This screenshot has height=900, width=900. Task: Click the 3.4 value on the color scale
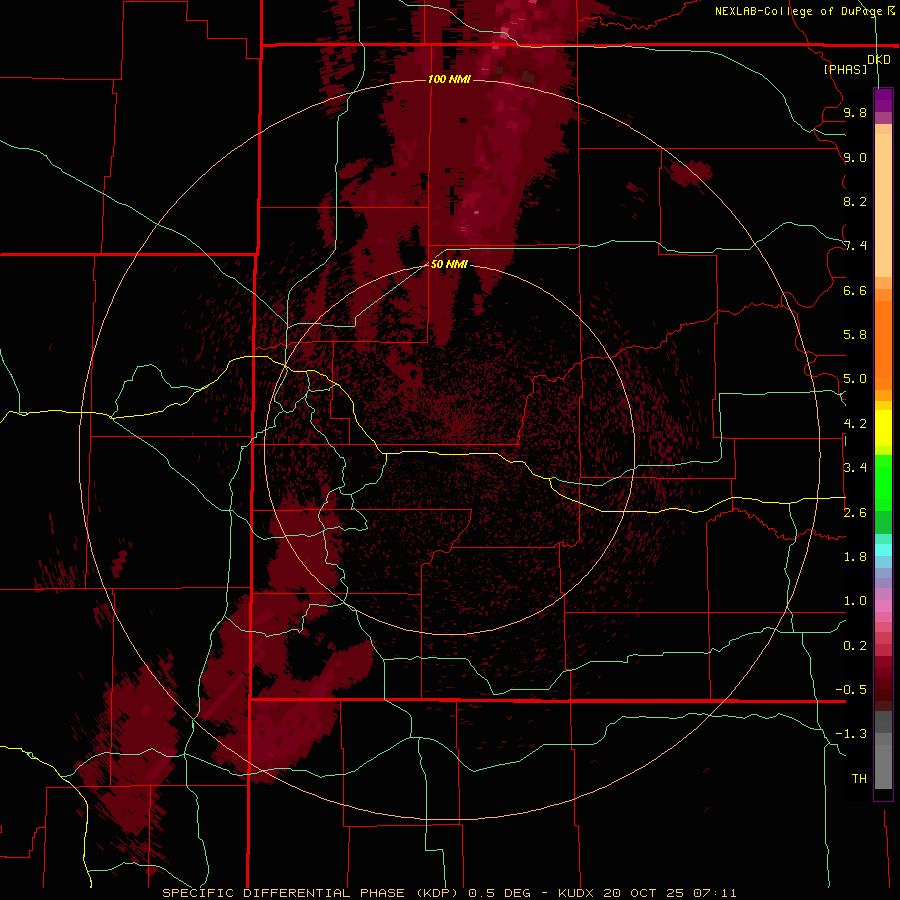[855, 468]
